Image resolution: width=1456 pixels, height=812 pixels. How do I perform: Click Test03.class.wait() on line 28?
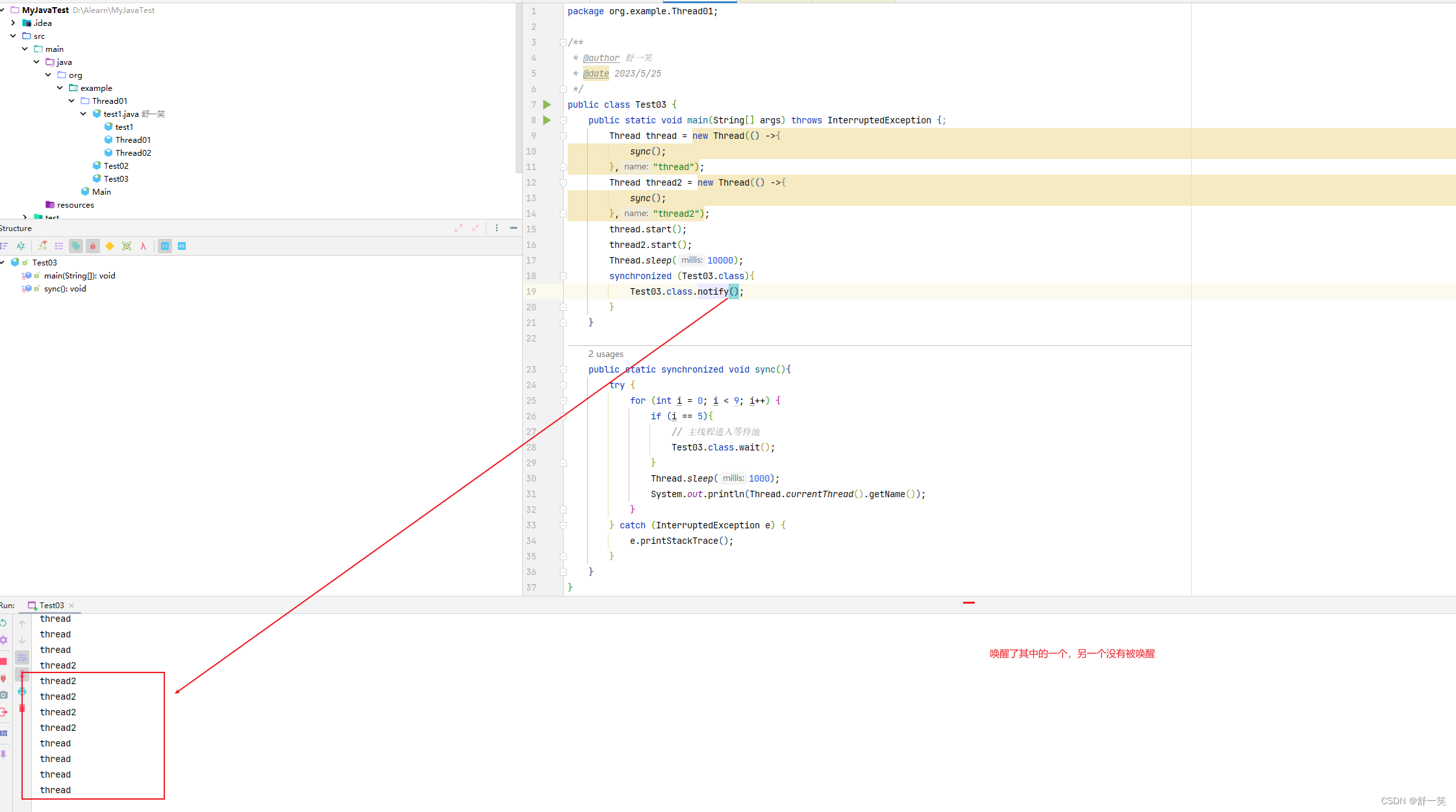(x=721, y=447)
